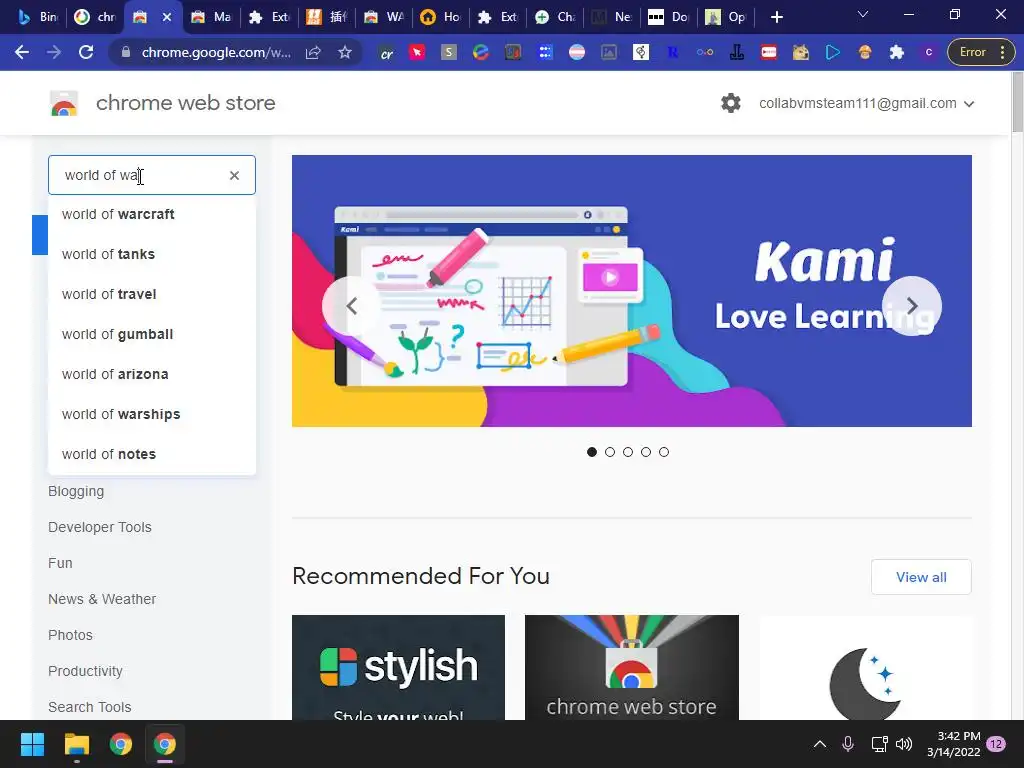Click the blue 'R' extension icon
The width and height of the screenshot is (1024, 768).
(672, 52)
